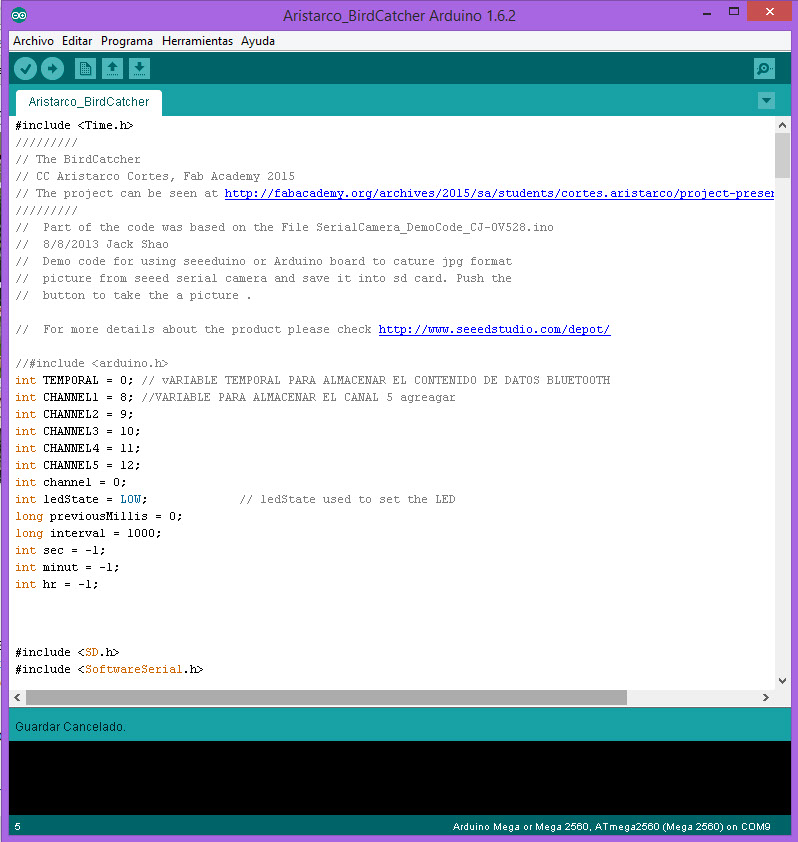
Task: Click the 'long previousMillis = 0;' line
Action: (x=99, y=517)
